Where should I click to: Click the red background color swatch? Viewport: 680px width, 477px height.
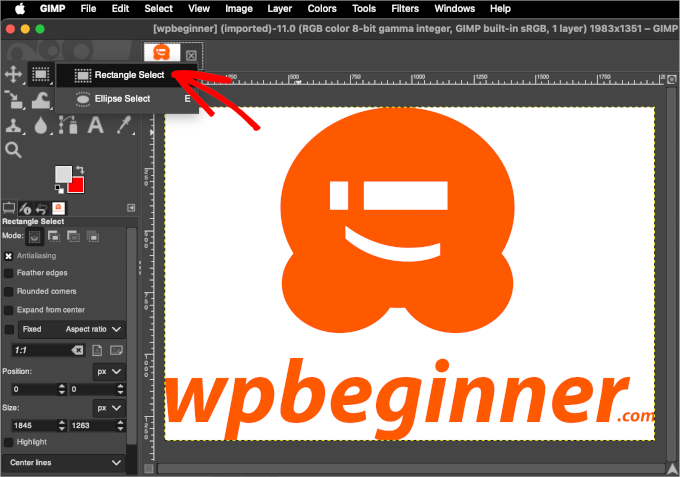point(76,186)
